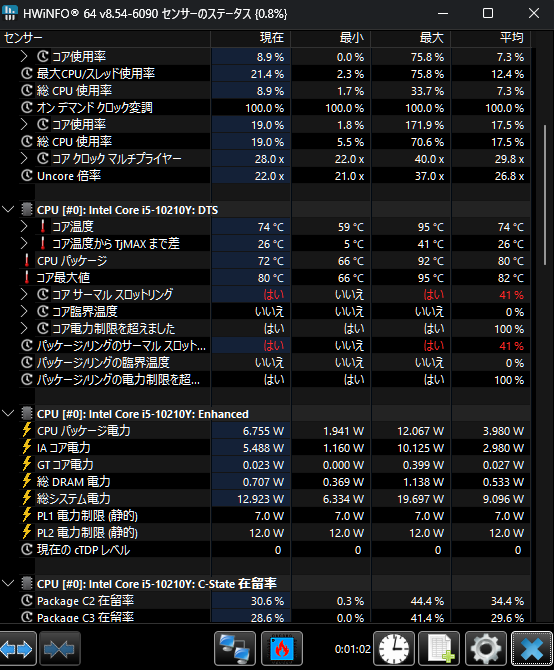The height and width of the screenshot is (670, 554).
Task: Click the CPU パッケージ電力 lightning icon
Action: click(x=27, y=430)
